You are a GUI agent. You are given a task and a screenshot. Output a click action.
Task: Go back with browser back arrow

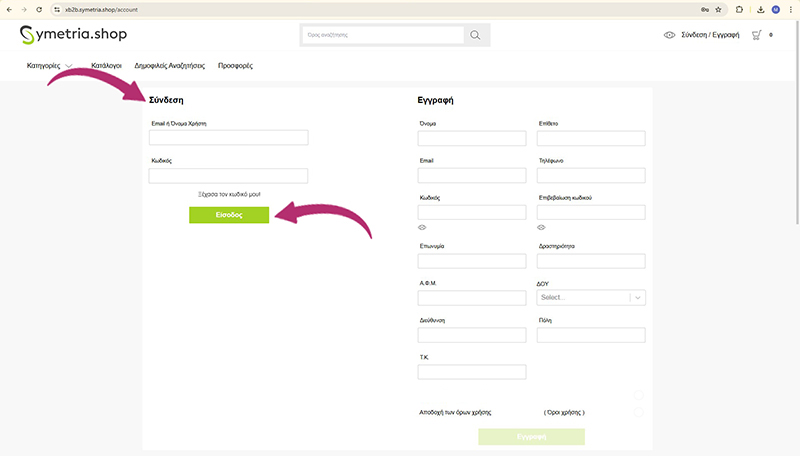(9, 9)
